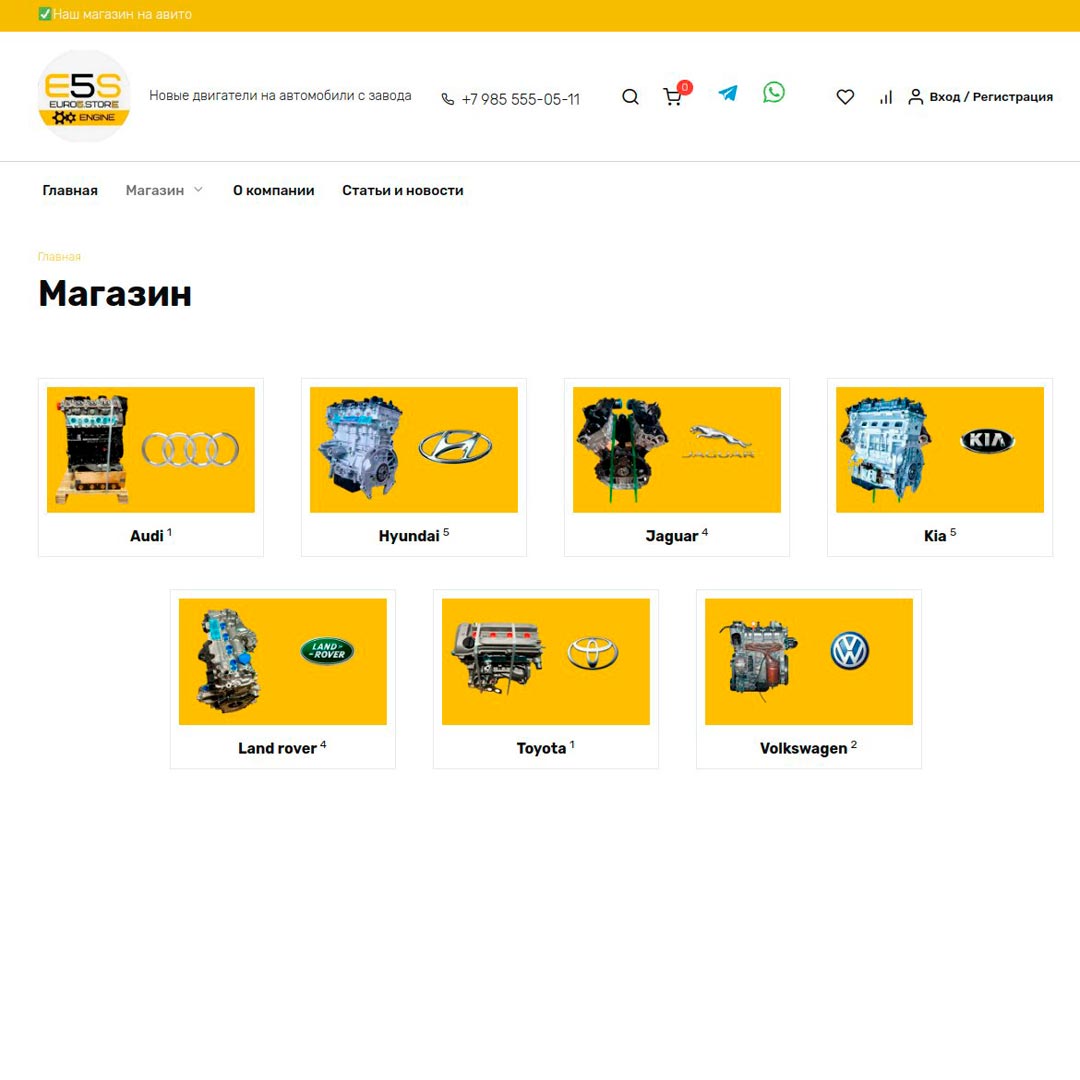The height and width of the screenshot is (1080, 1080).
Task: Click the 'Kia' category title
Action: click(x=935, y=536)
